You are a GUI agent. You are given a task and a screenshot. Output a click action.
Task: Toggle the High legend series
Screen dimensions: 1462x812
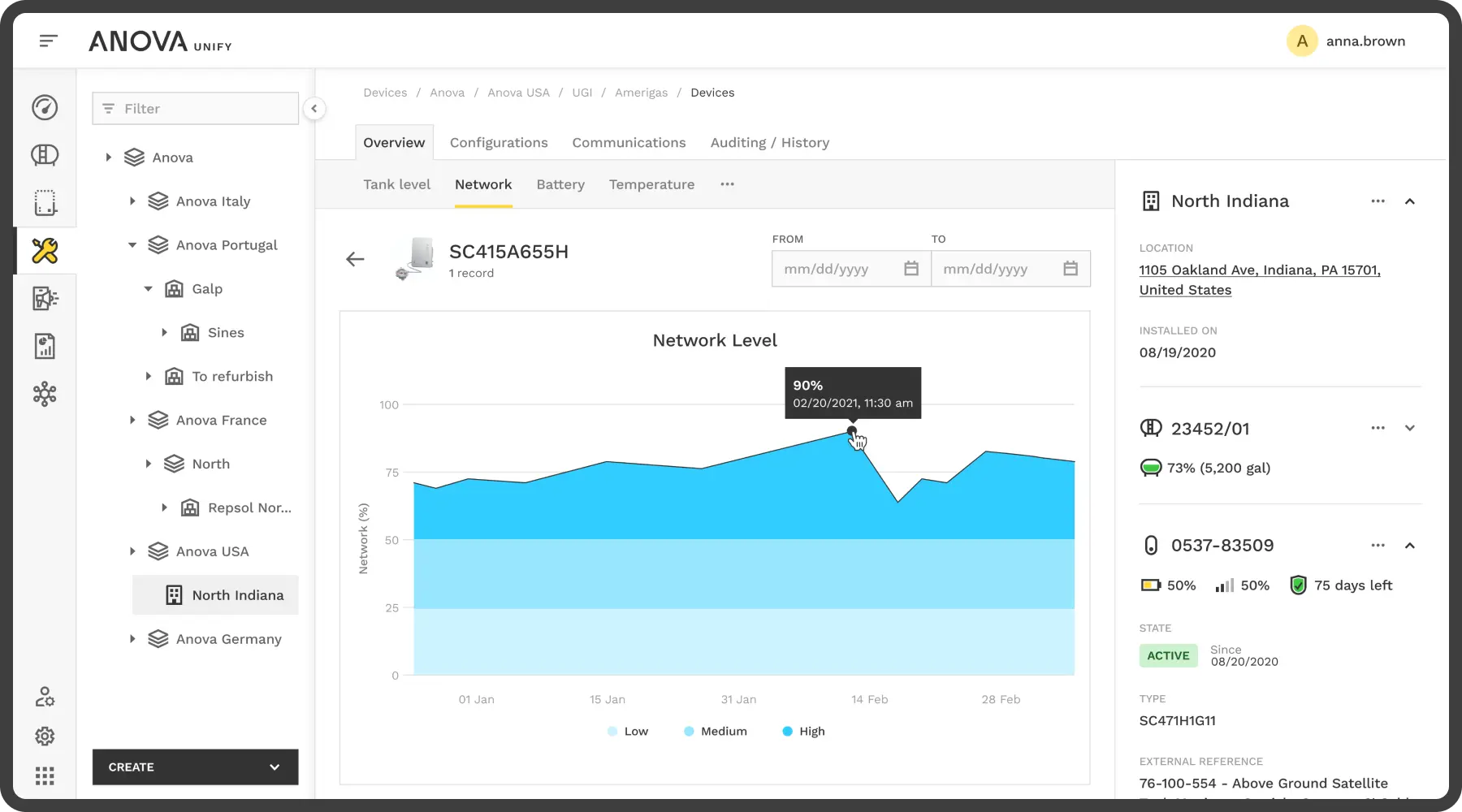(x=802, y=732)
